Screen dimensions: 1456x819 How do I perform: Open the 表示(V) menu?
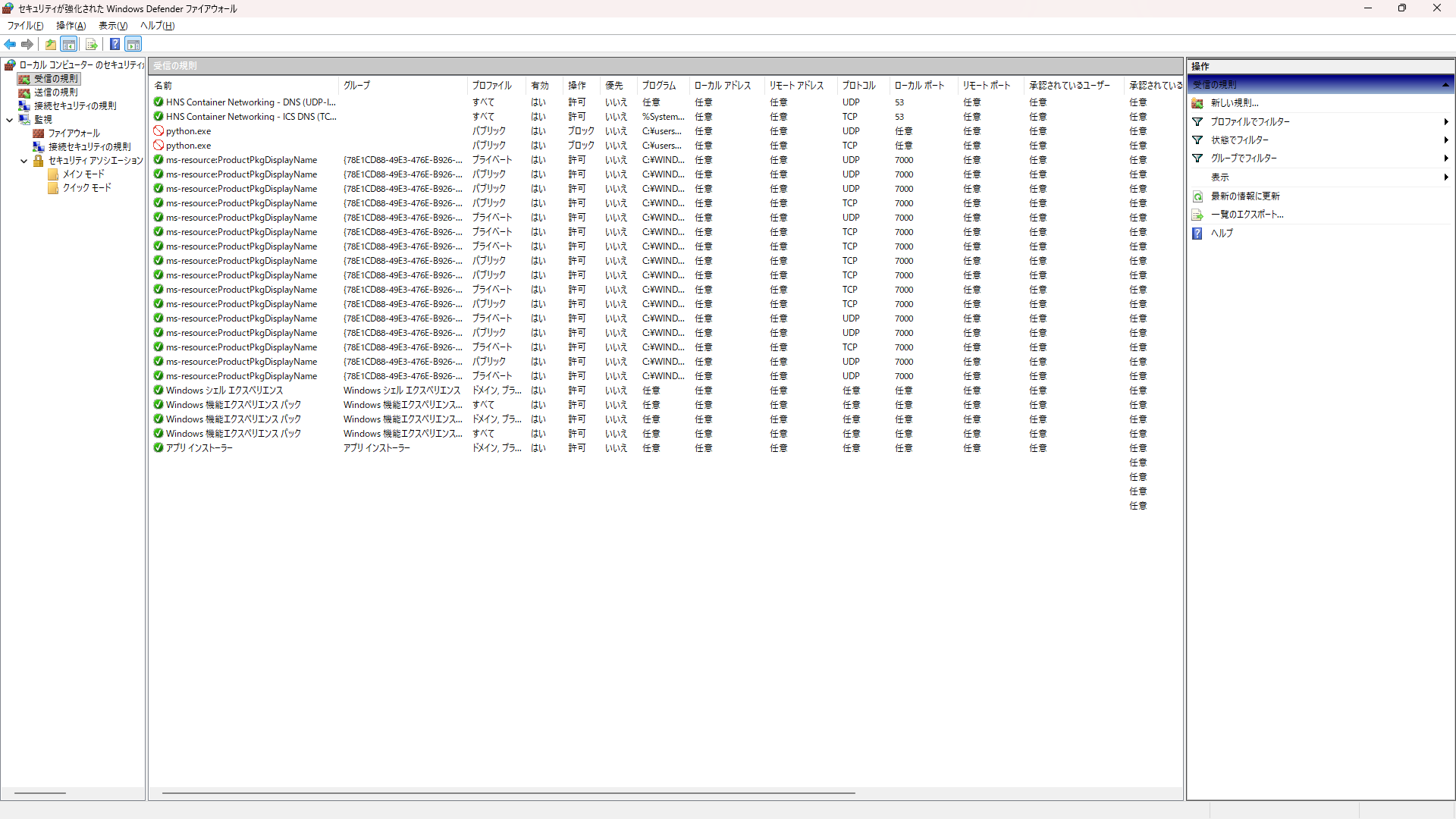click(x=113, y=26)
